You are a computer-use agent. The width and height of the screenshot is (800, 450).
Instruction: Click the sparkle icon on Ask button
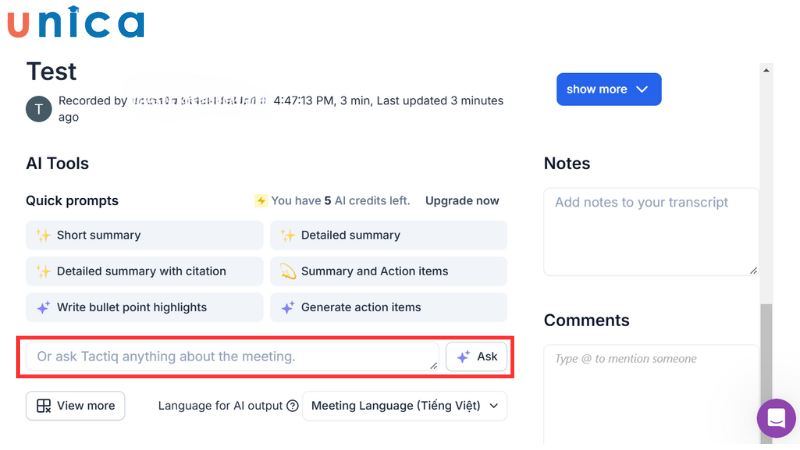pyautogui.click(x=464, y=356)
